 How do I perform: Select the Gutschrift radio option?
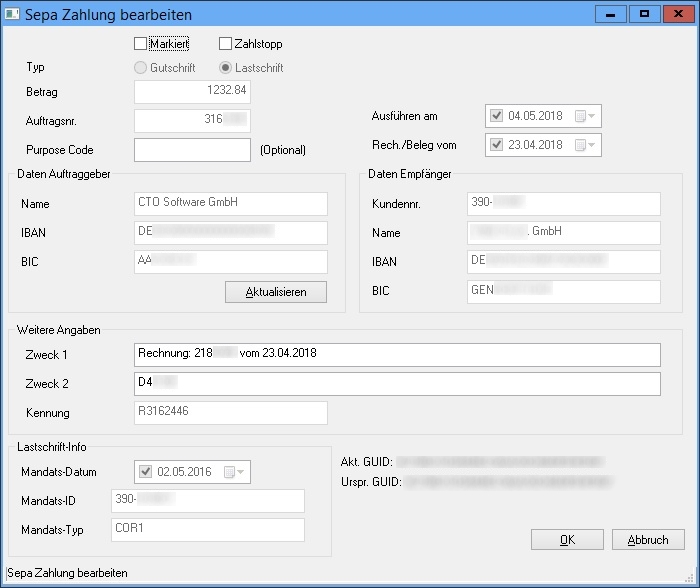141,68
